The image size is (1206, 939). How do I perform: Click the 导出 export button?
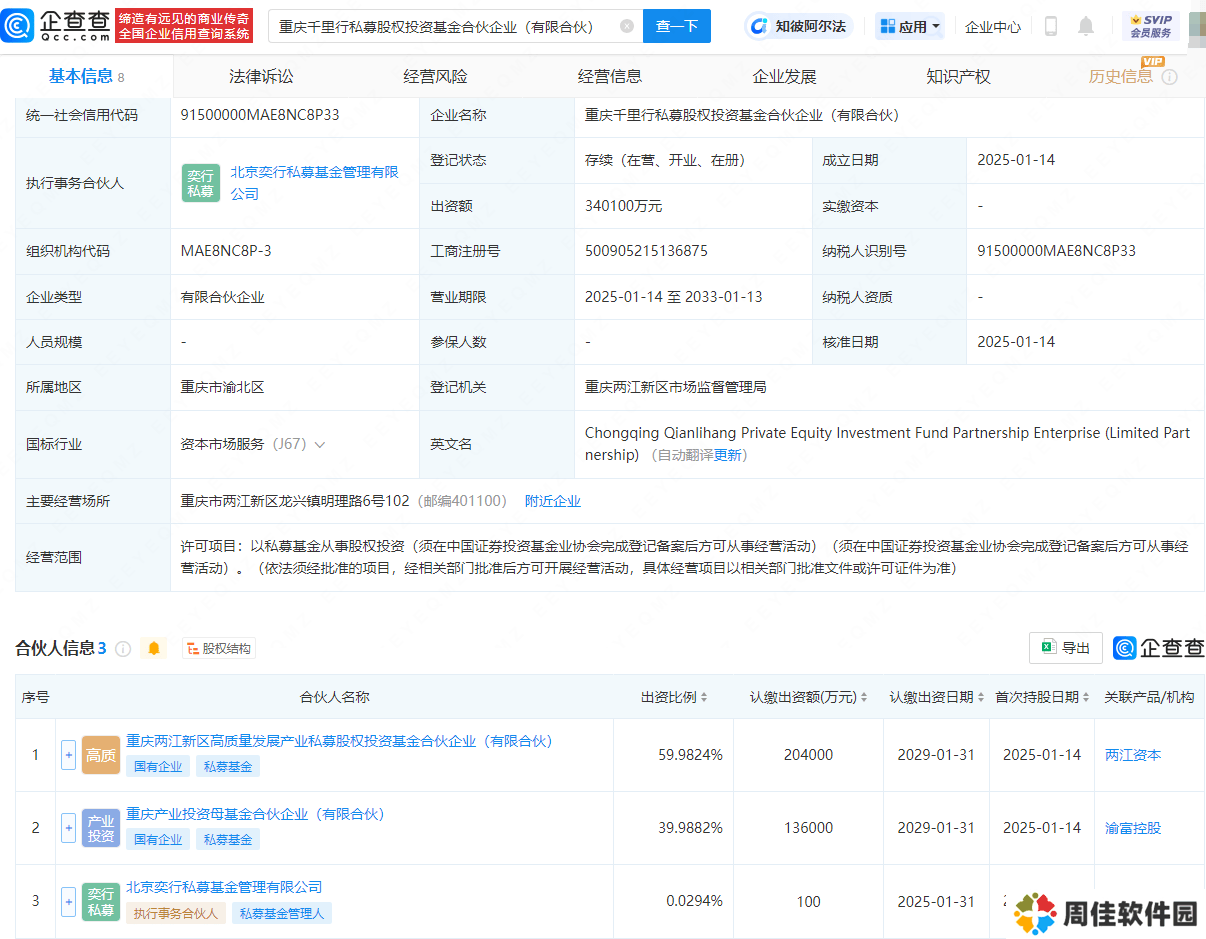click(1066, 648)
